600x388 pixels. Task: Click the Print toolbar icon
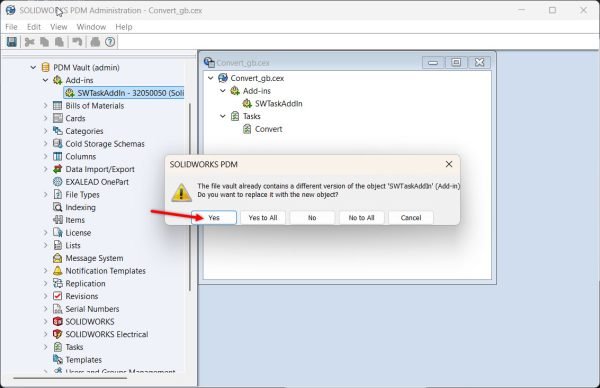[95, 42]
